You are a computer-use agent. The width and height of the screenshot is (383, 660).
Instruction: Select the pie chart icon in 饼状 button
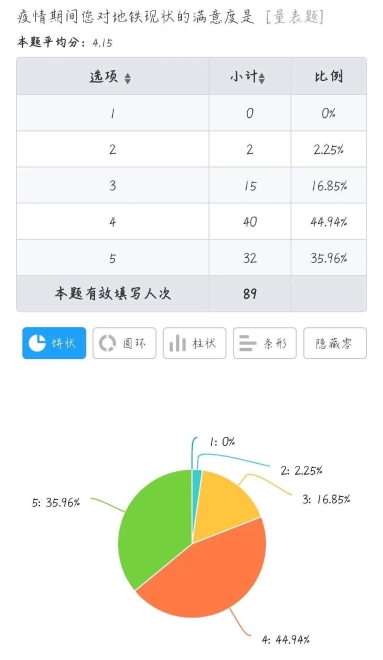(x=37, y=343)
